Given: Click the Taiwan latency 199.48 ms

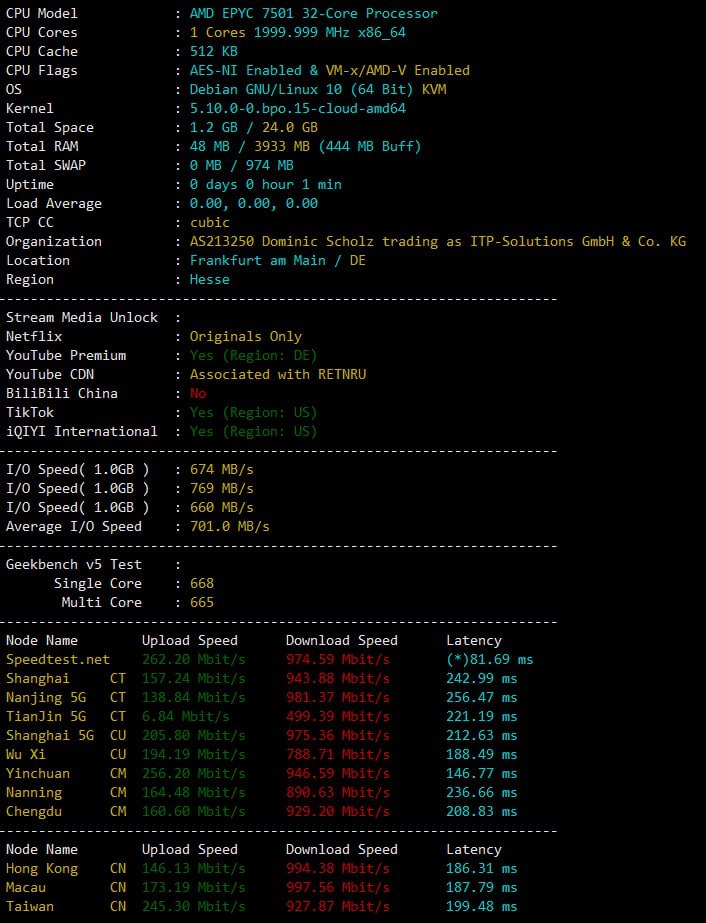Looking at the screenshot, I should pos(481,907).
